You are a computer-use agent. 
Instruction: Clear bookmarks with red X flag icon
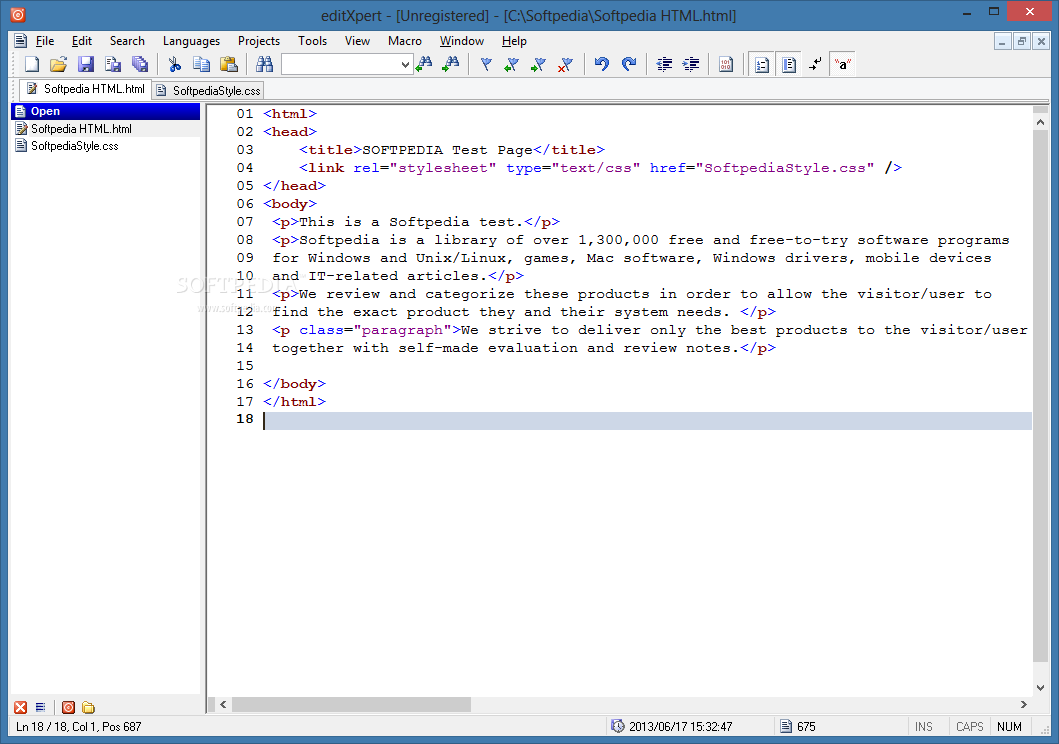click(565, 64)
